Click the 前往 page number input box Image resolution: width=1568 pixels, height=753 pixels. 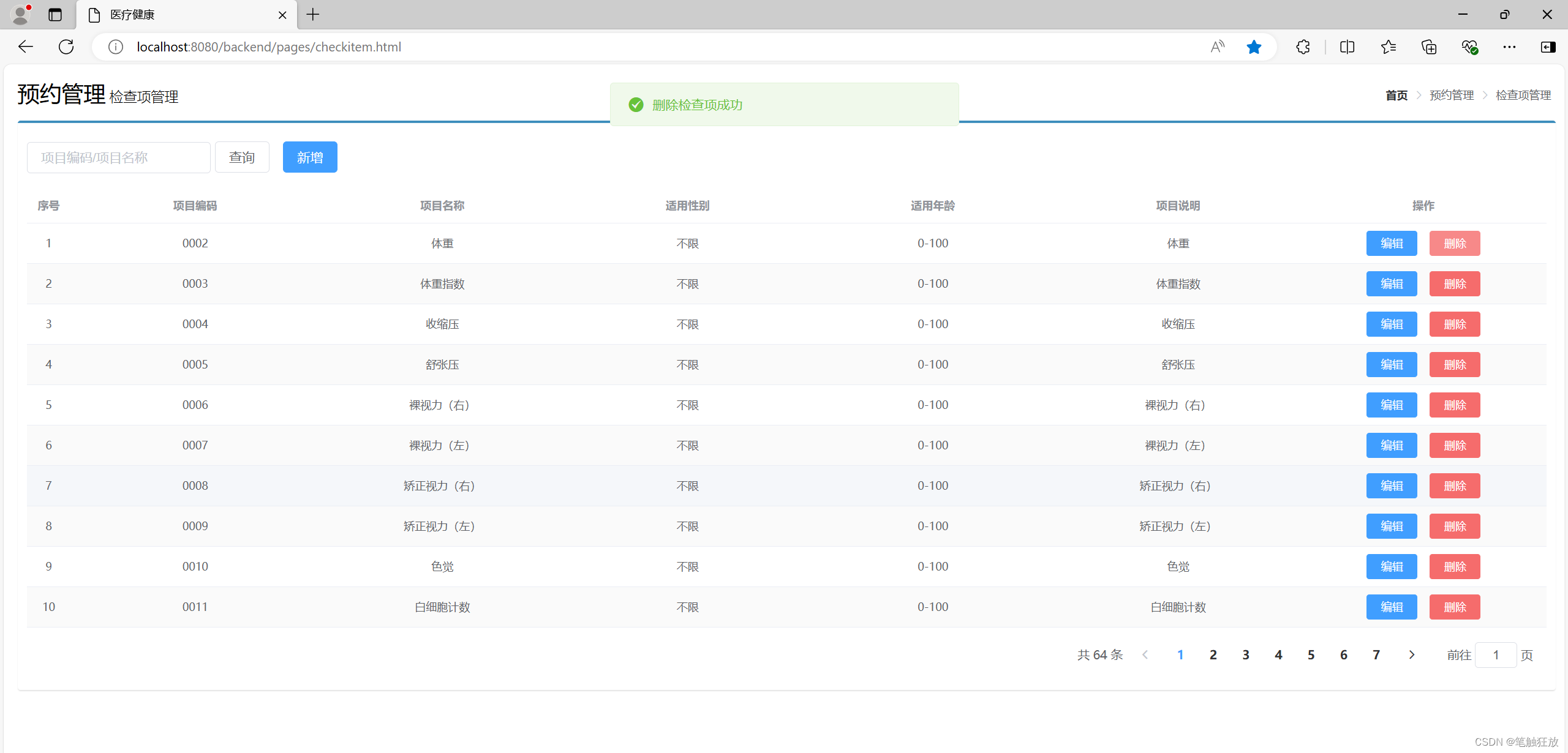click(1496, 655)
